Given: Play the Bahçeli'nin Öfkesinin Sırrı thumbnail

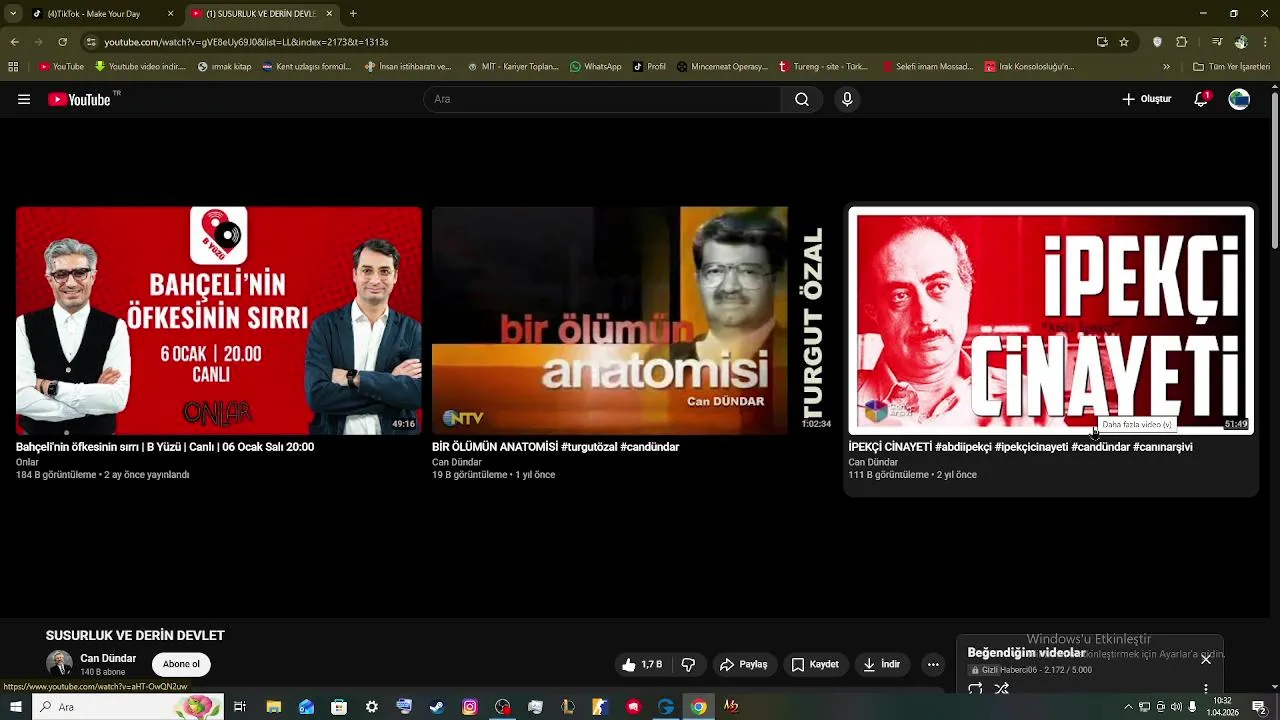Looking at the screenshot, I should [219, 320].
